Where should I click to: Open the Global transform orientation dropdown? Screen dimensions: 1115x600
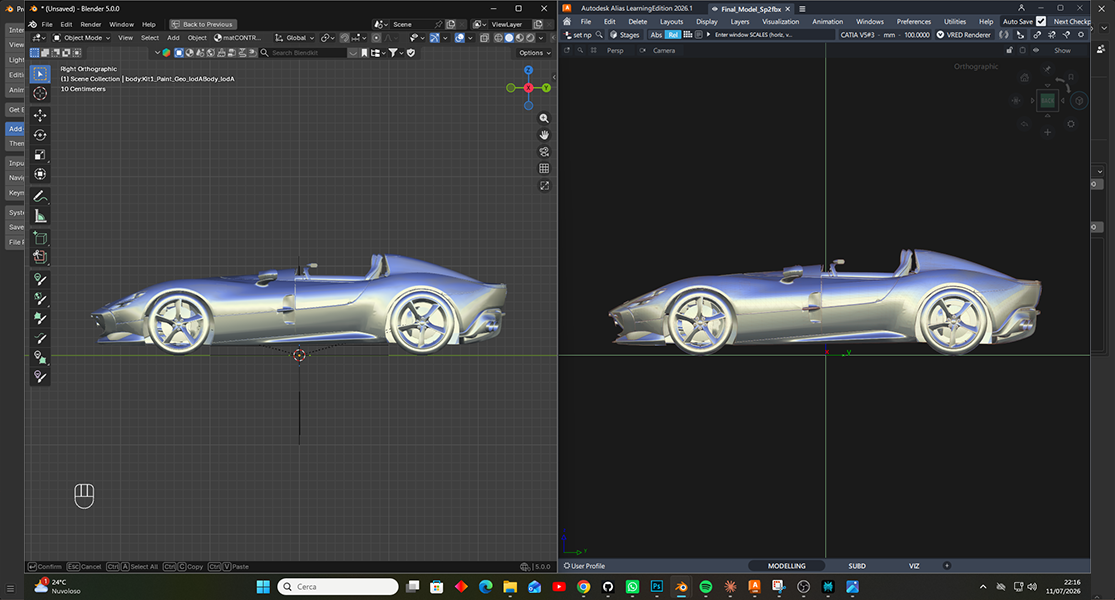point(294,38)
